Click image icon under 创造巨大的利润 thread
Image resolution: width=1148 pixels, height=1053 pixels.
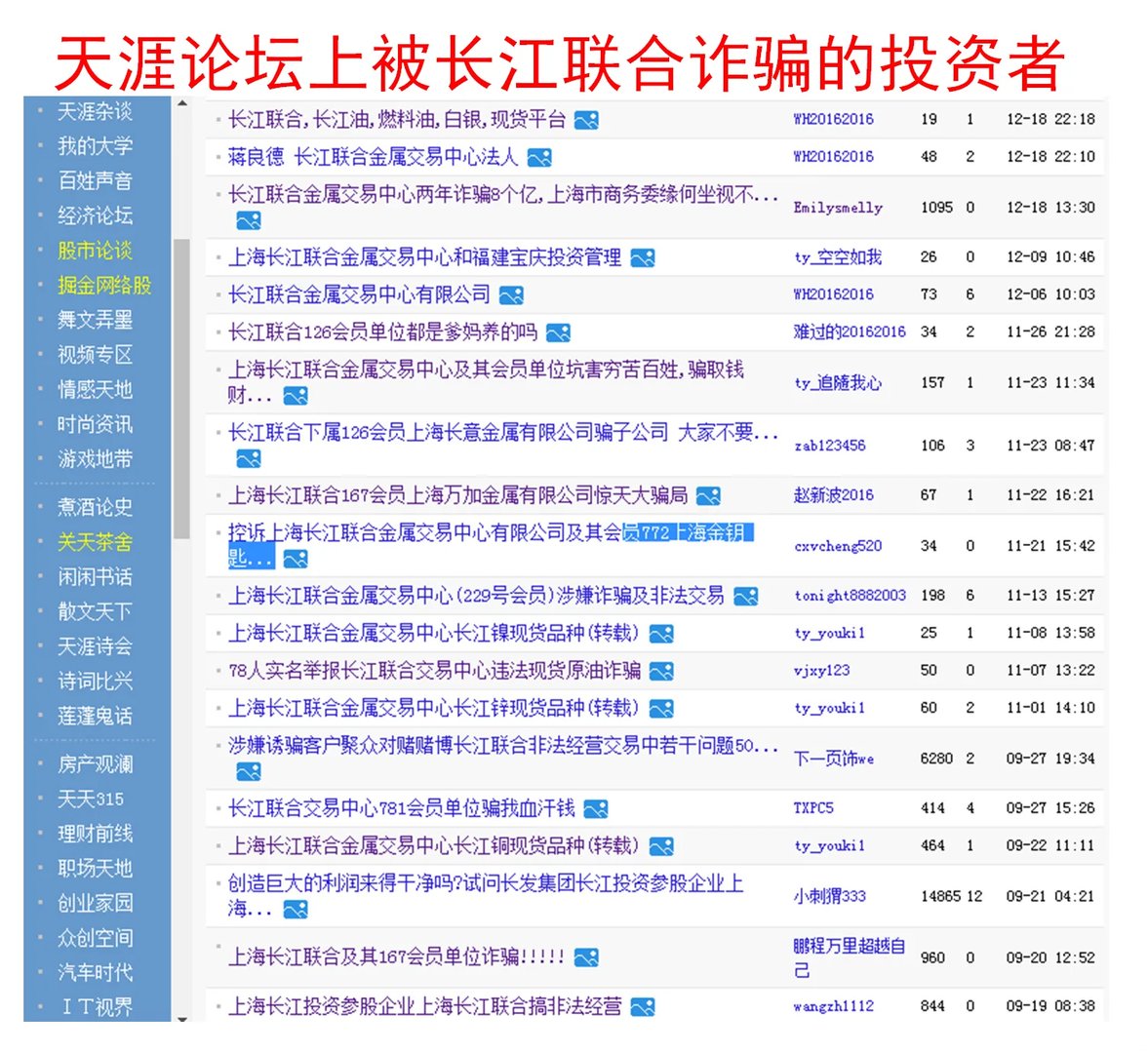tap(294, 910)
